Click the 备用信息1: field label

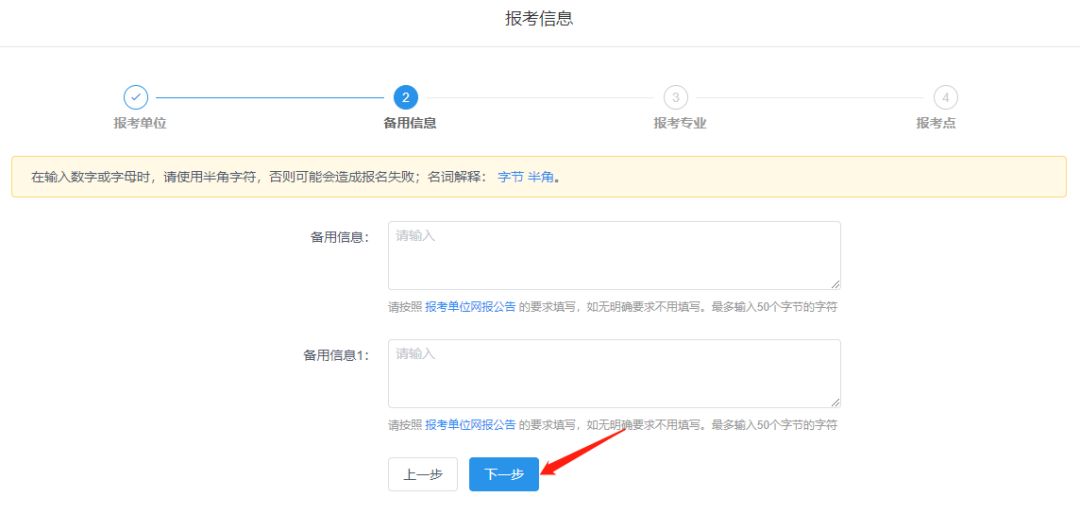pyautogui.click(x=336, y=355)
